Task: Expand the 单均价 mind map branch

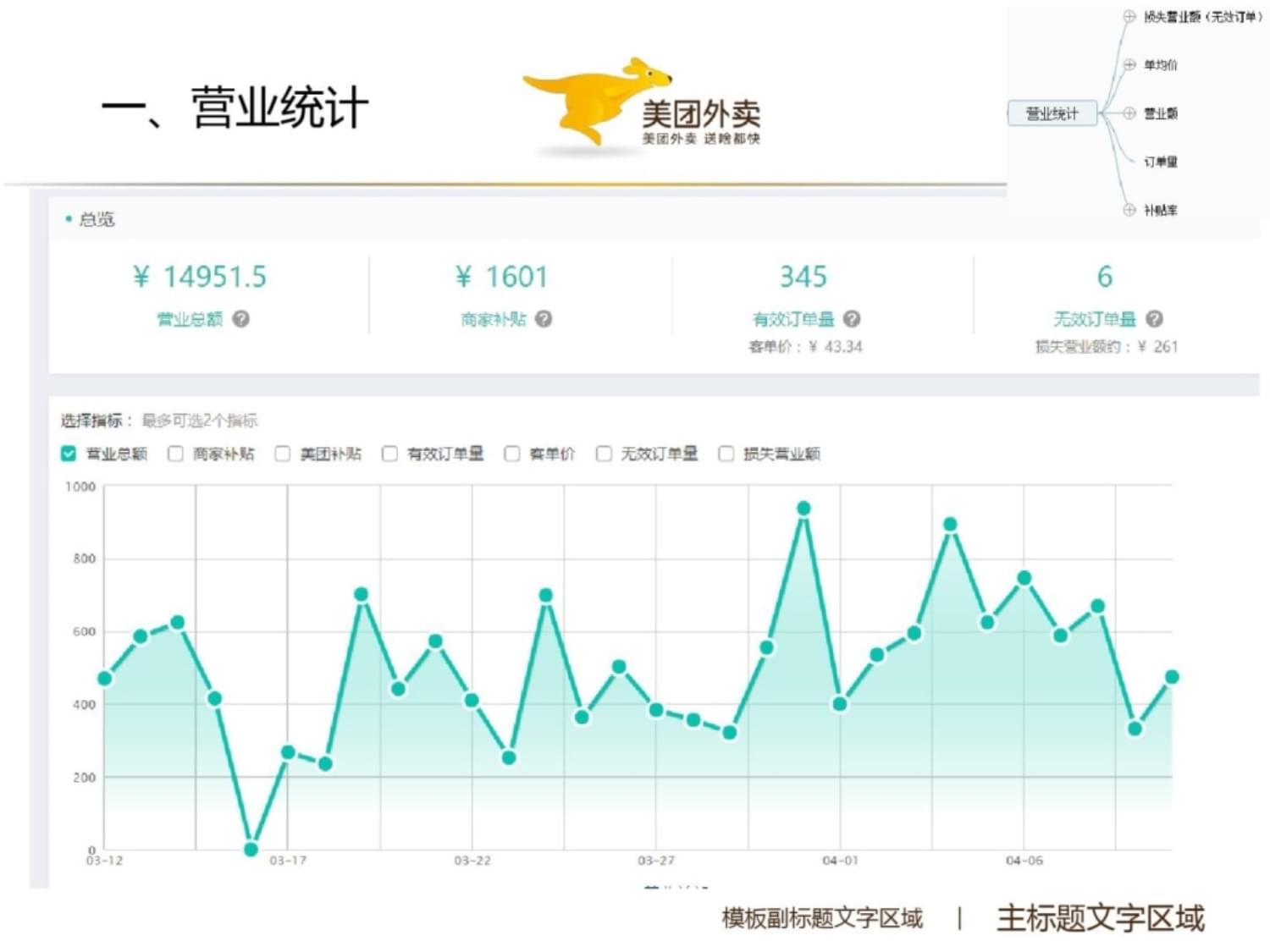Action: click(x=1129, y=64)
